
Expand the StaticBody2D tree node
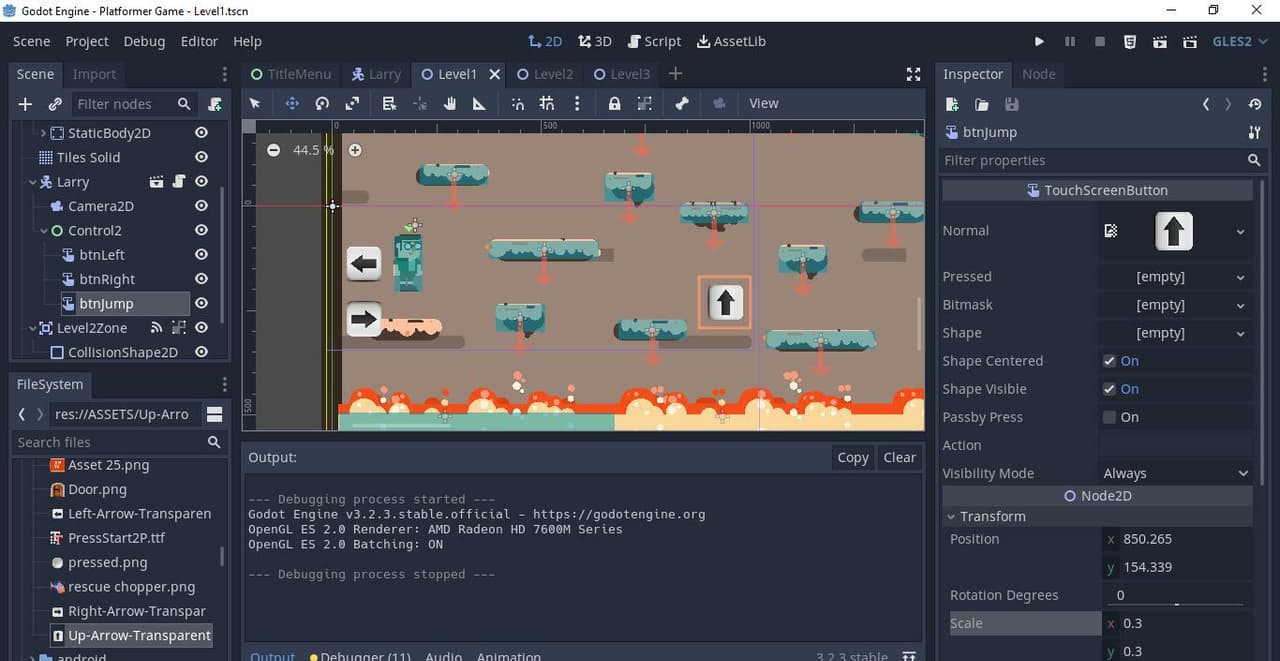pyautogui.click(x=43, y=132)
